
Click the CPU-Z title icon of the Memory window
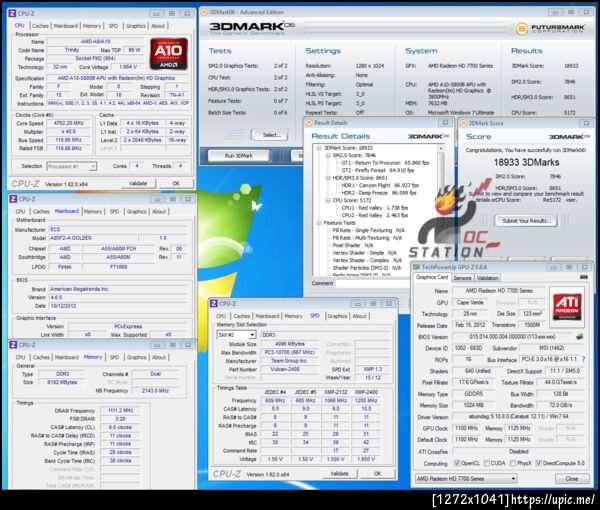(13, 345)
